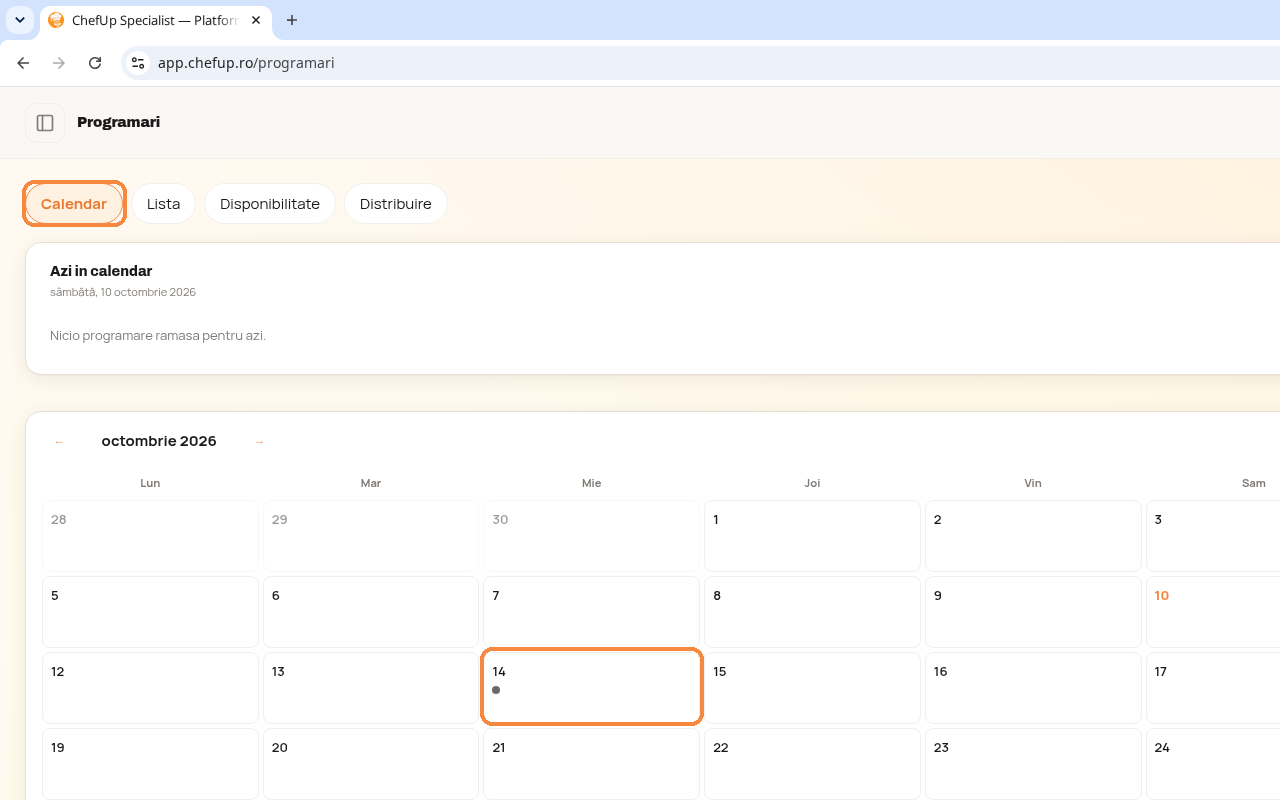Viewport: 1280px width, 800px height.
Task: Go to previous month arrow
Action: [59, 442]
